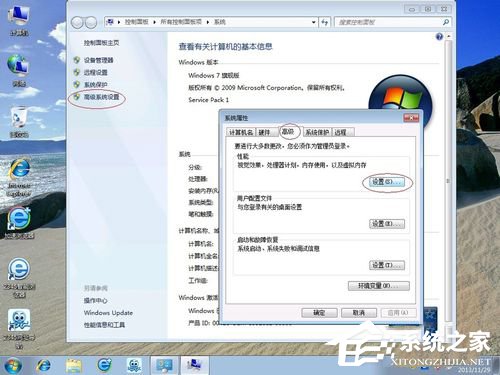Close the System Properties dialog
The height and width of the screenshot is (375, 500).
(411, 118)
